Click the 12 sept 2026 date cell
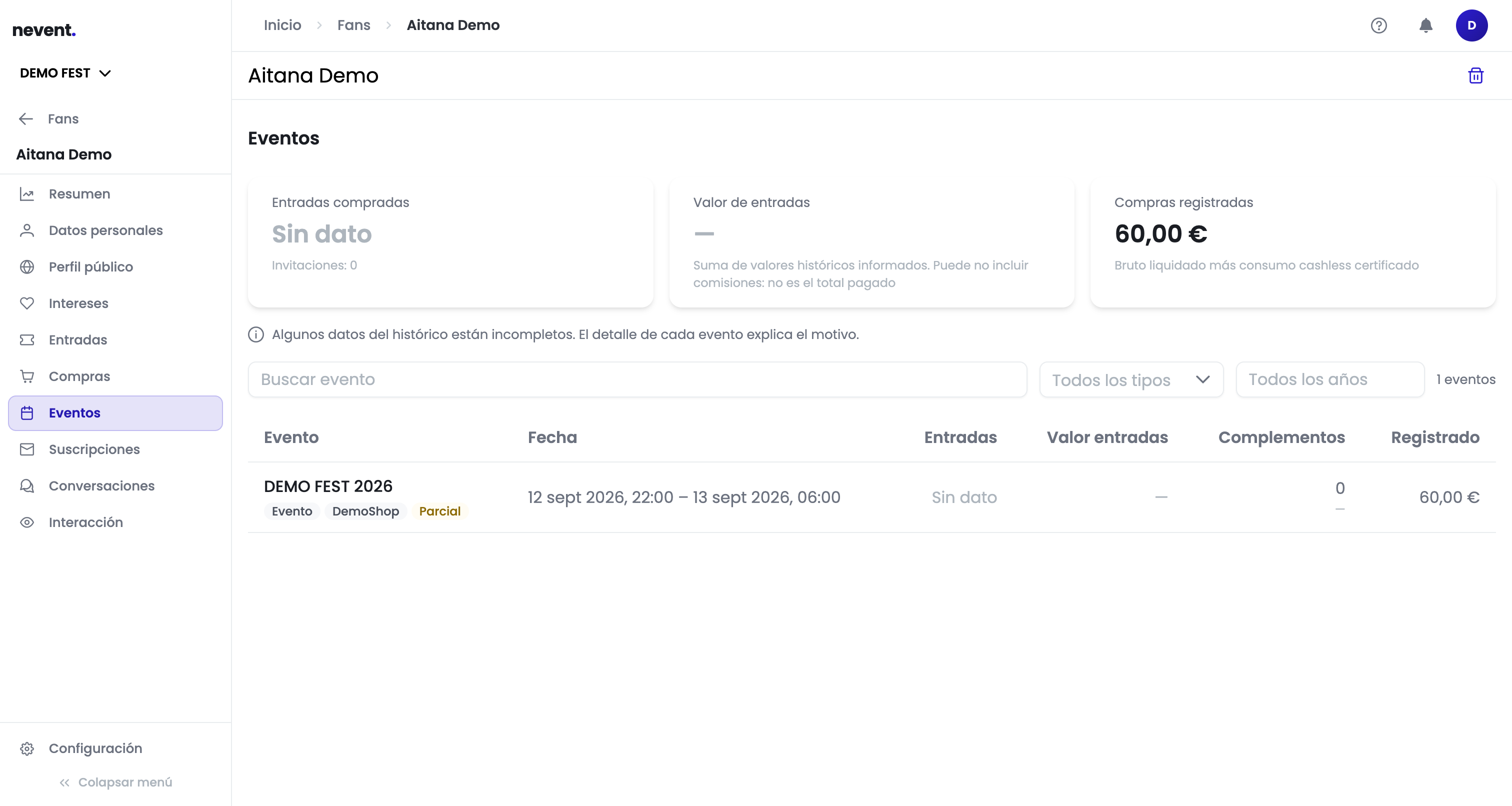The height and width of the screenshot is (806, 1512). [684, 497]
